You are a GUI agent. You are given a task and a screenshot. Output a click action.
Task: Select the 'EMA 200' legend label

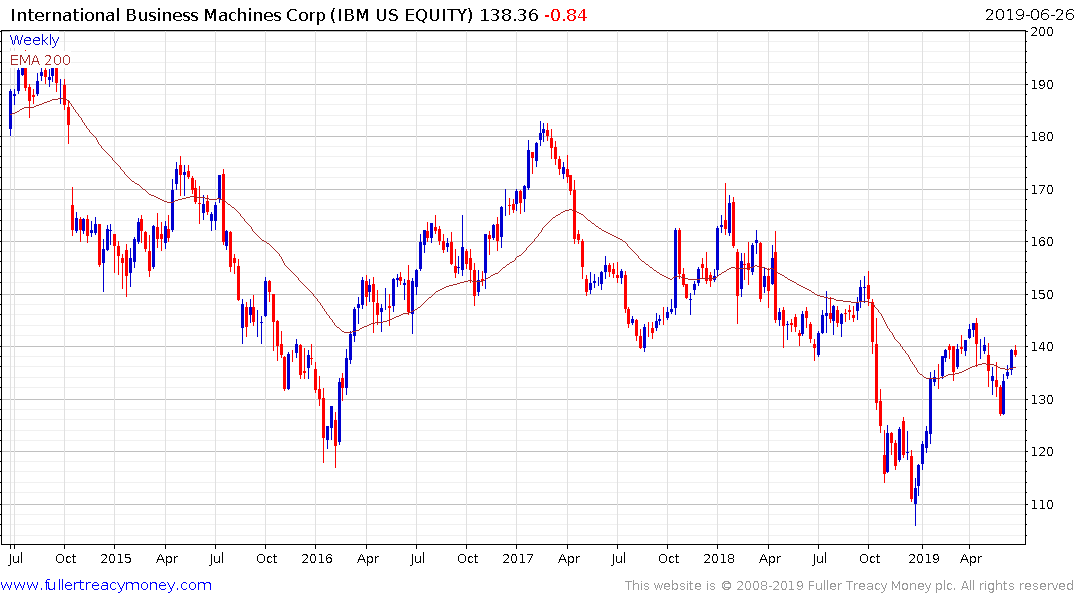point(40,60)
